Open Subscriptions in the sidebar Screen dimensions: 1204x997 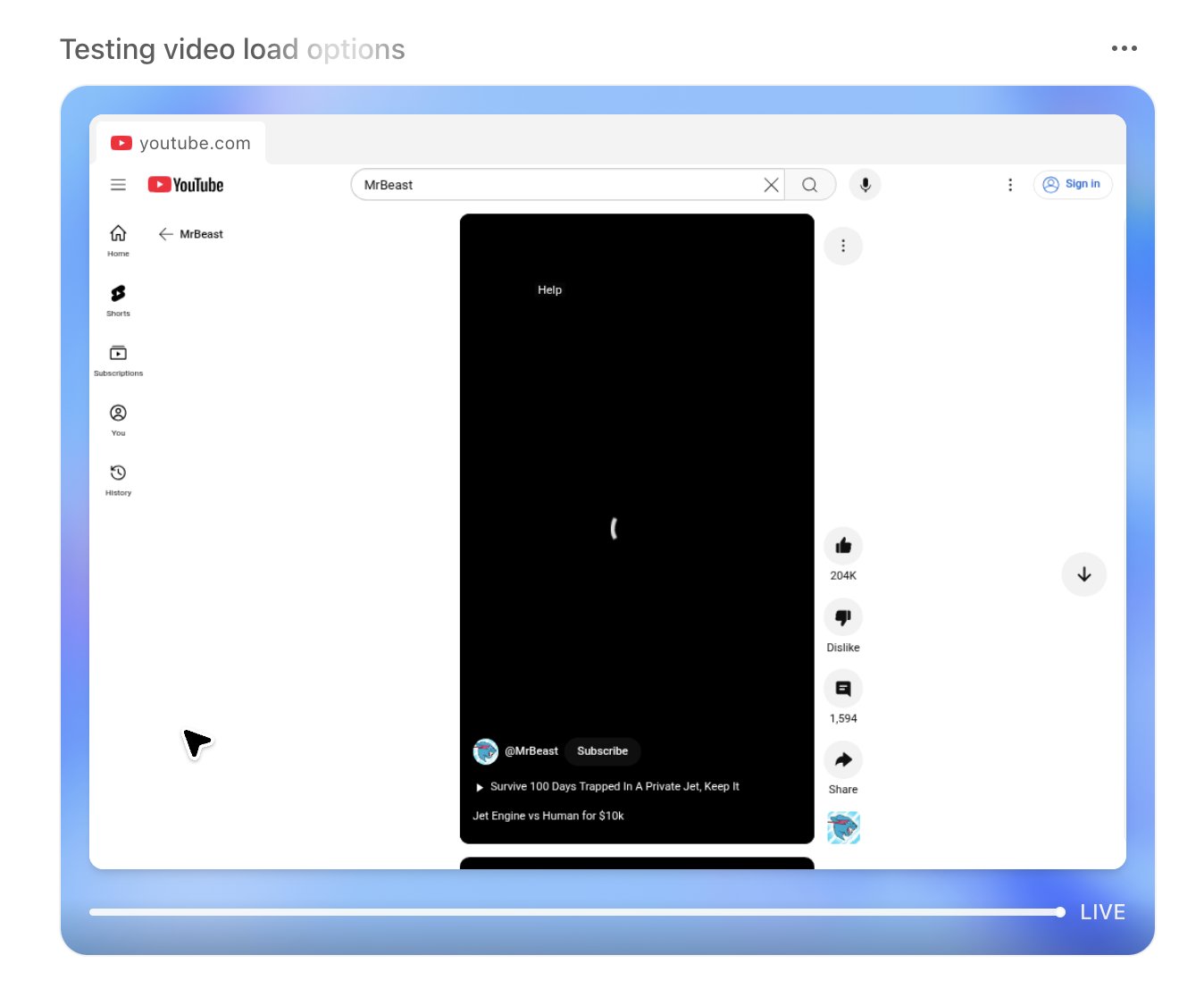pos(118,360)
